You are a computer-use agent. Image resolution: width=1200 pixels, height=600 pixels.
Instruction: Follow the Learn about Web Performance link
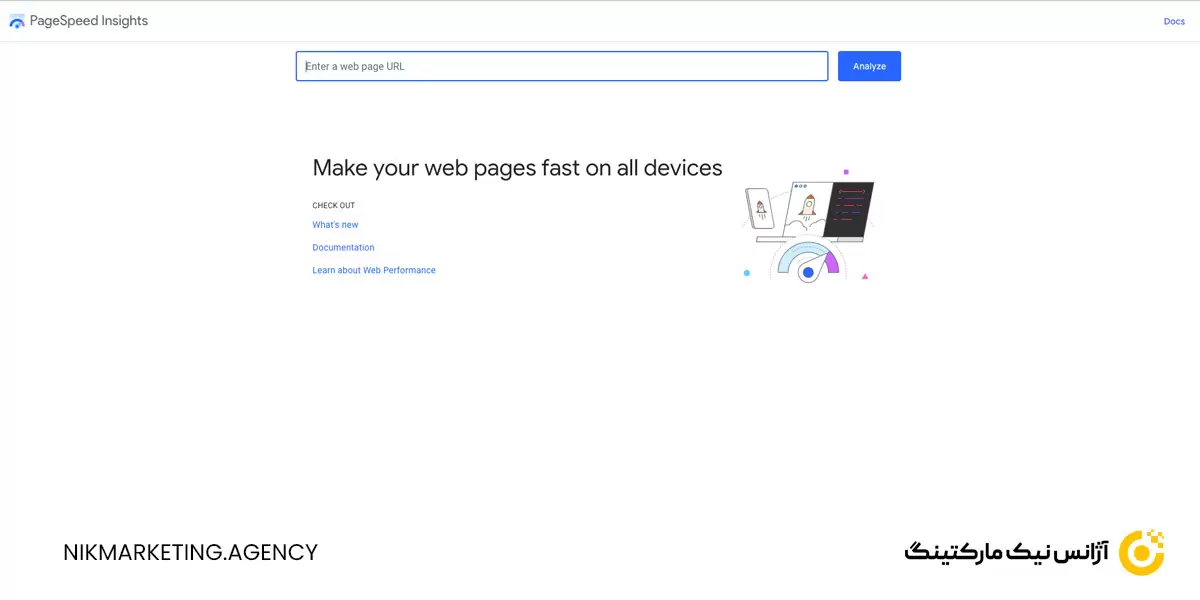coord(374,271)
